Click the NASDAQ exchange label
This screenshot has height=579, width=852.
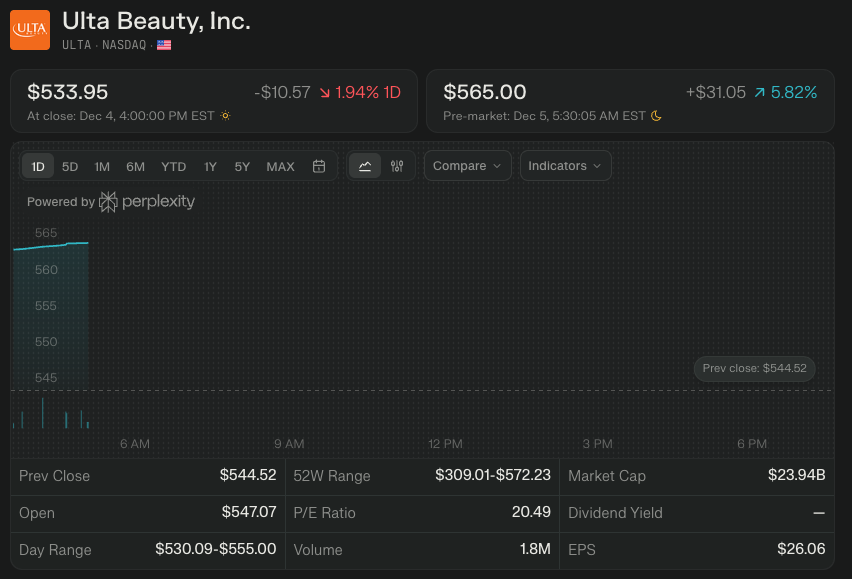pyautogui.click(x=124, y=45)
